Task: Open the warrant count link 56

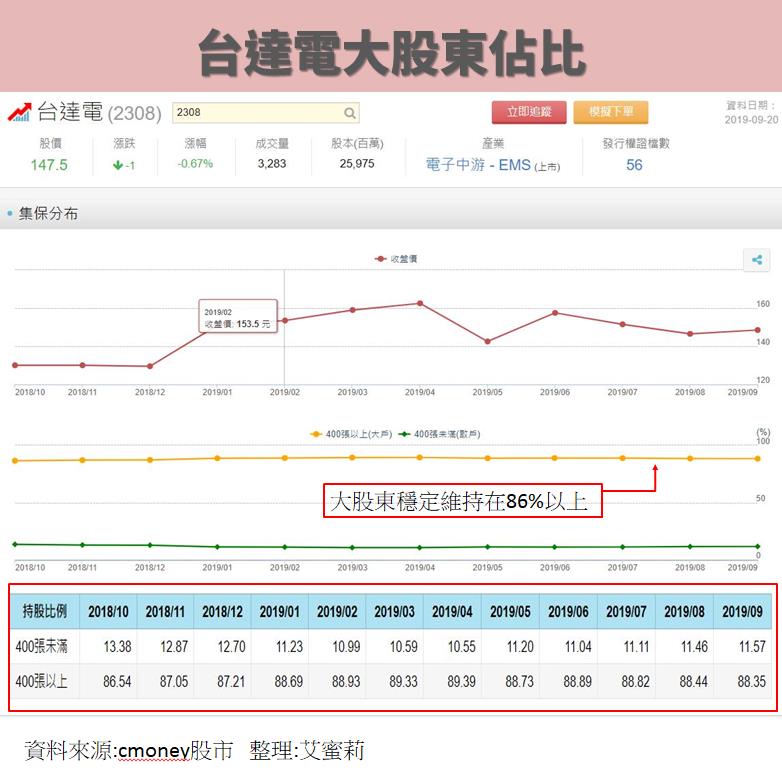Action: coord(634,165)
